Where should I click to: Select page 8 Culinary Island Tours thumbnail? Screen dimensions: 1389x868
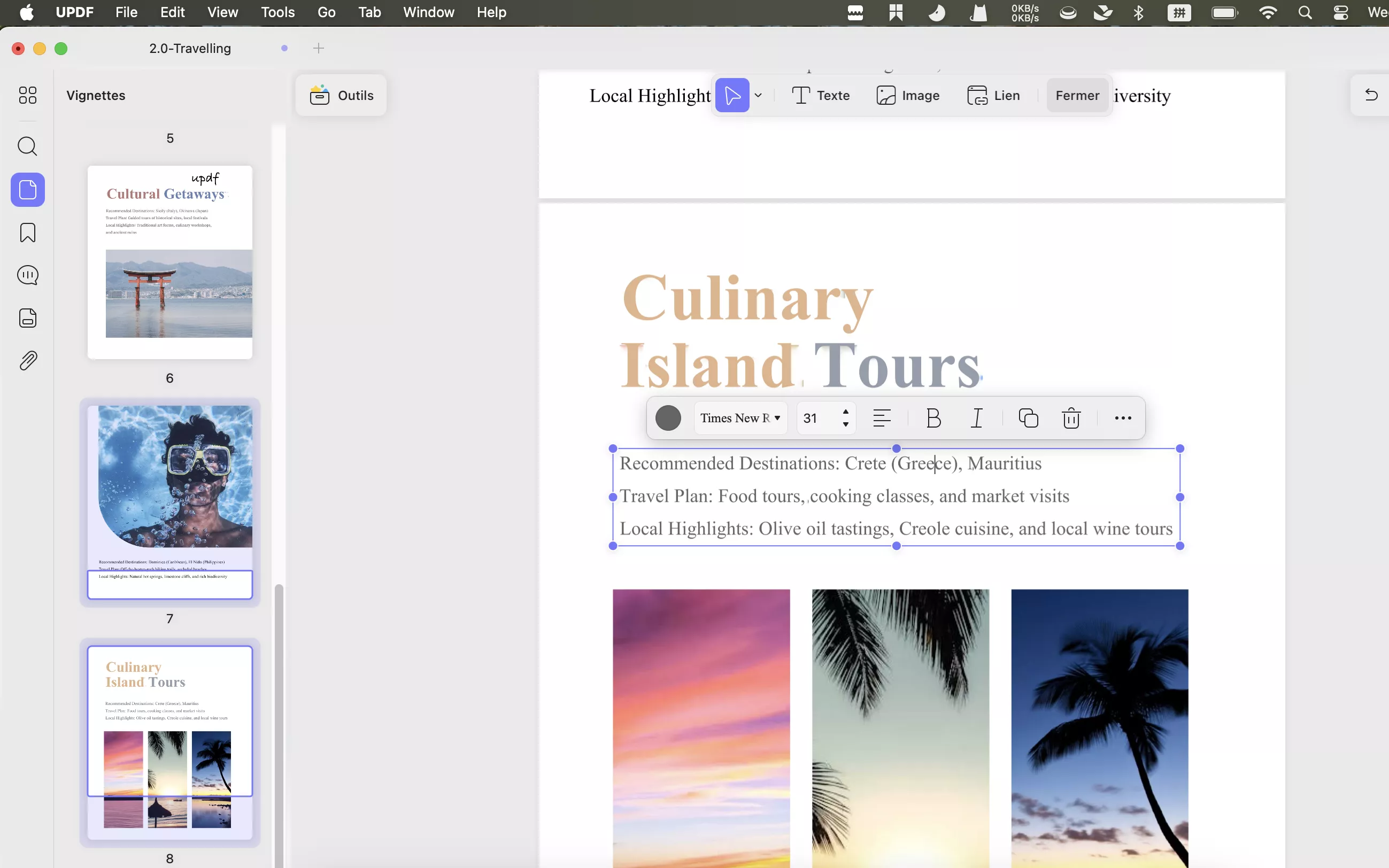pos(170,742)
